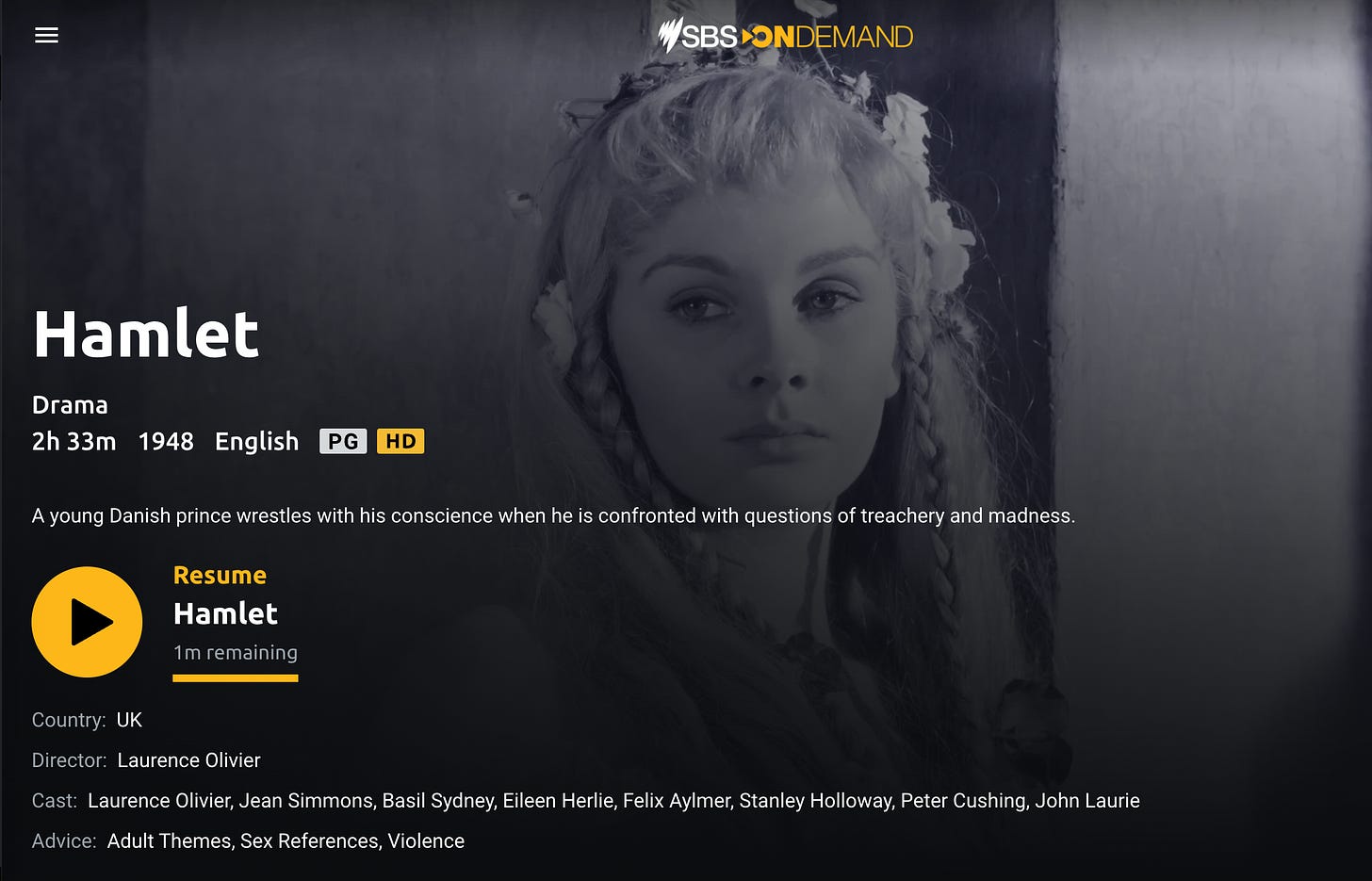1372x881 pixels.
Task: Select director Laurence Olivier link
Action: (188, 760)
